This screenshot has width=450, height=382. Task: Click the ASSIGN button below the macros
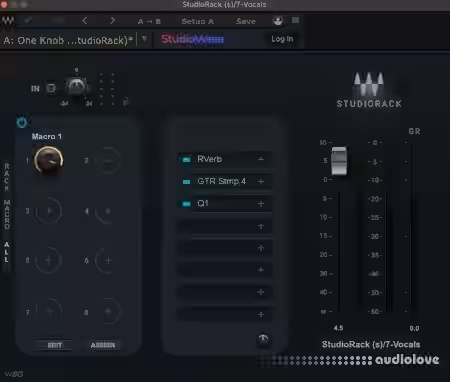click(103, 345)
